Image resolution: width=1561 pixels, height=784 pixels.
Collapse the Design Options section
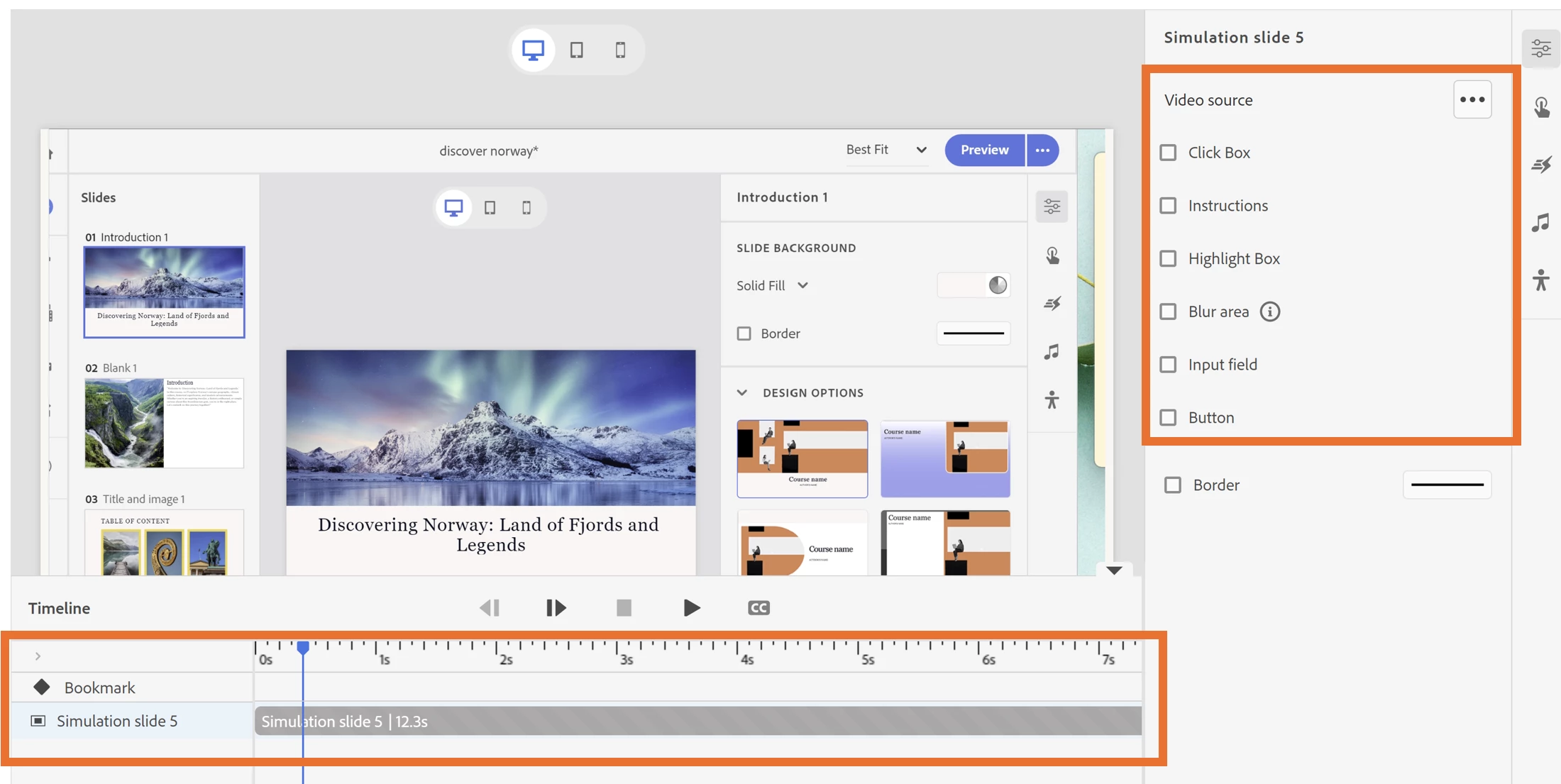pos(742,392)
